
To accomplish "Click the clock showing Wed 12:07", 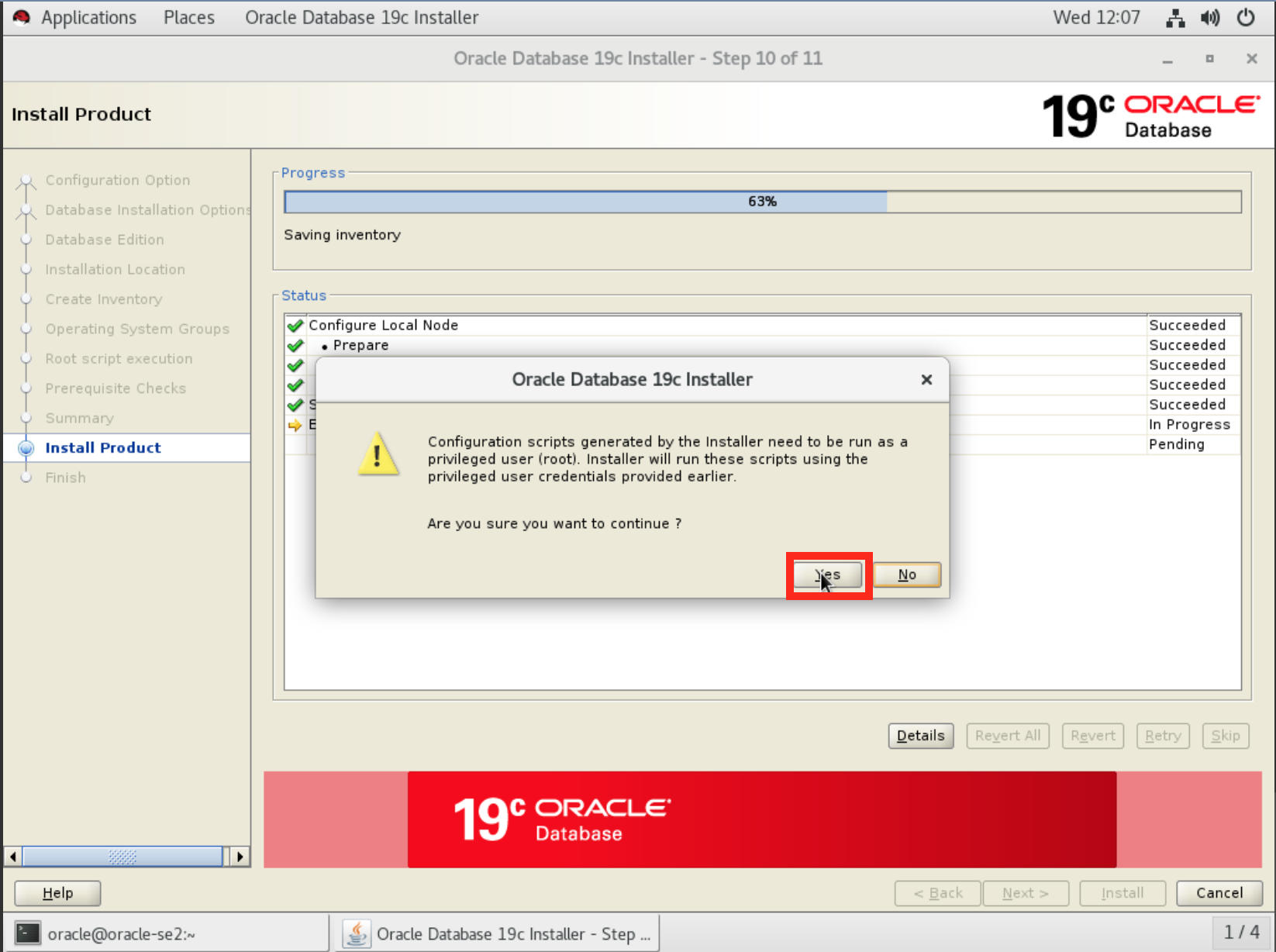I will [1096, 17].
